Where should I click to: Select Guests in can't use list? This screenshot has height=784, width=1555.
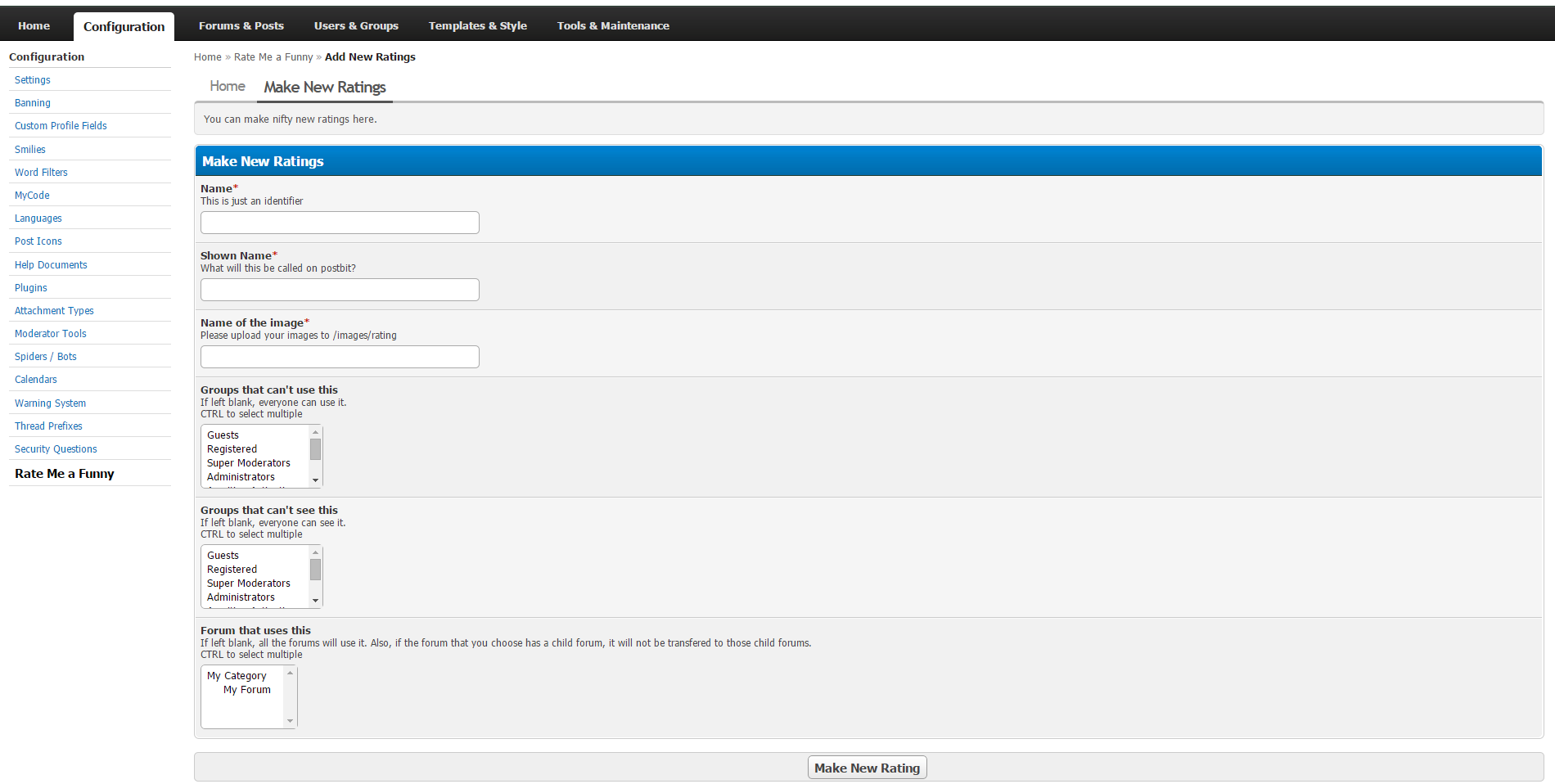click(223, 435)
